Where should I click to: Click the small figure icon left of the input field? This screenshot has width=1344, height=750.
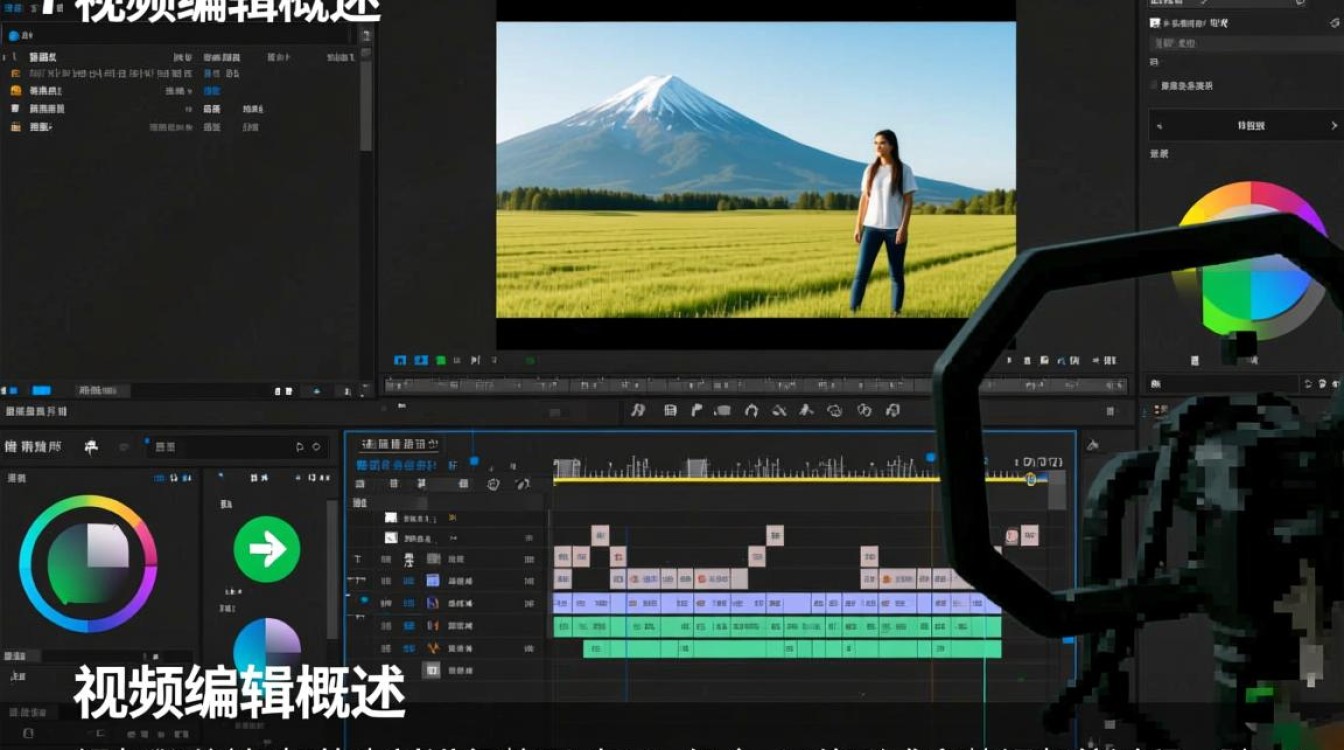point(91,447)
